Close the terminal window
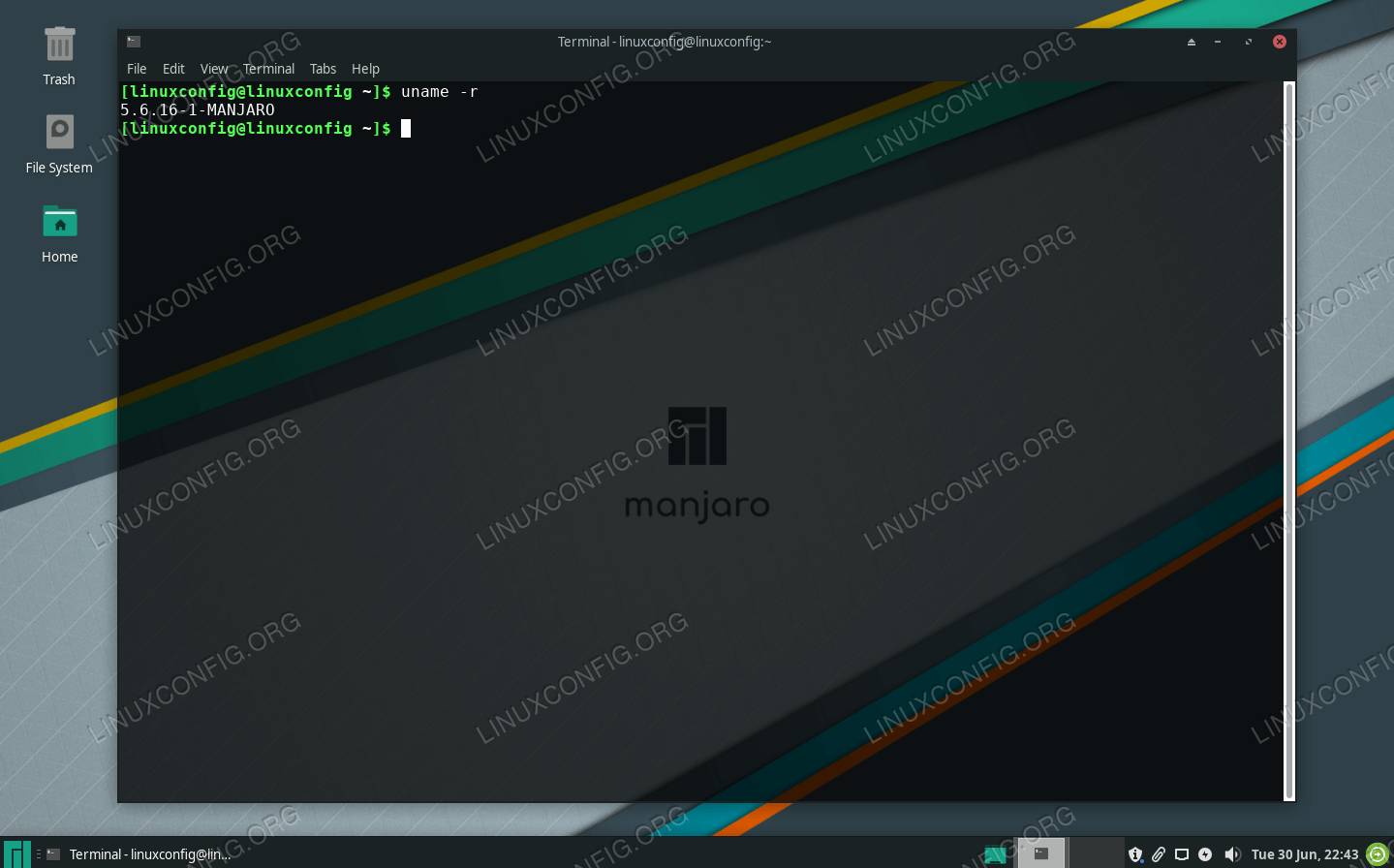 tap(1280, 42)
